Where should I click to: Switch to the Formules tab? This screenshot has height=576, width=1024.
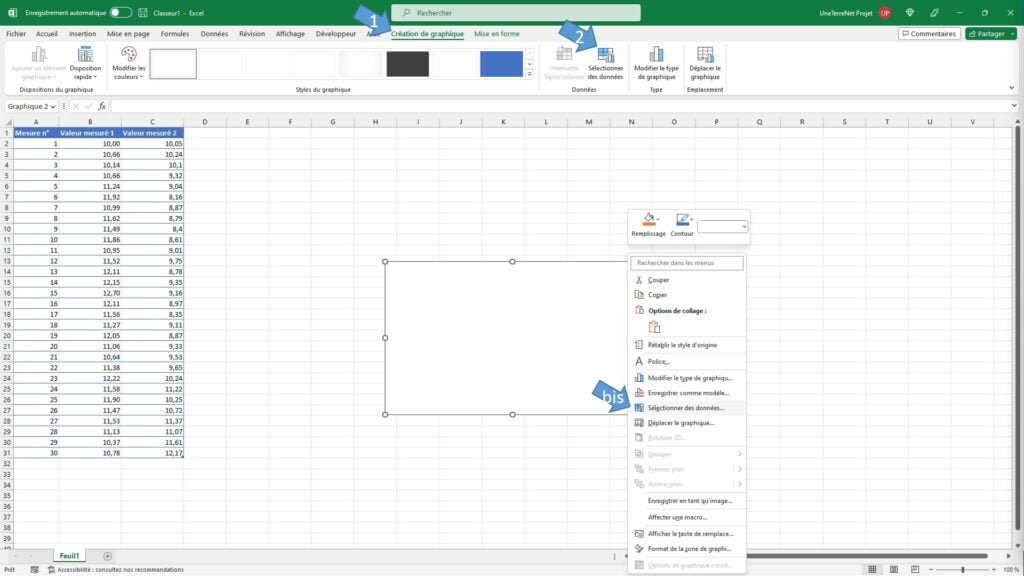174,33
